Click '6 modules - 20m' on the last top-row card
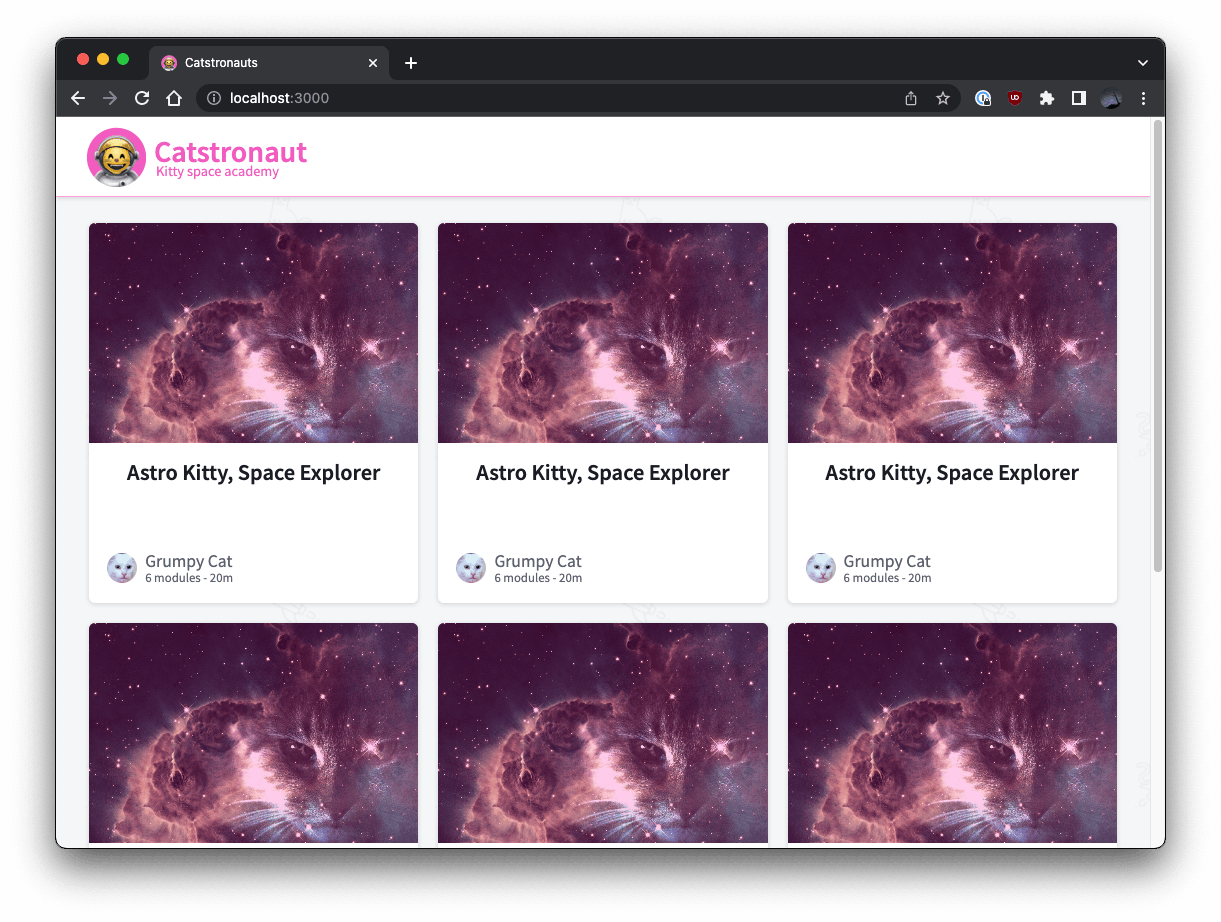Screen dimensions: 1221x922 887,578
